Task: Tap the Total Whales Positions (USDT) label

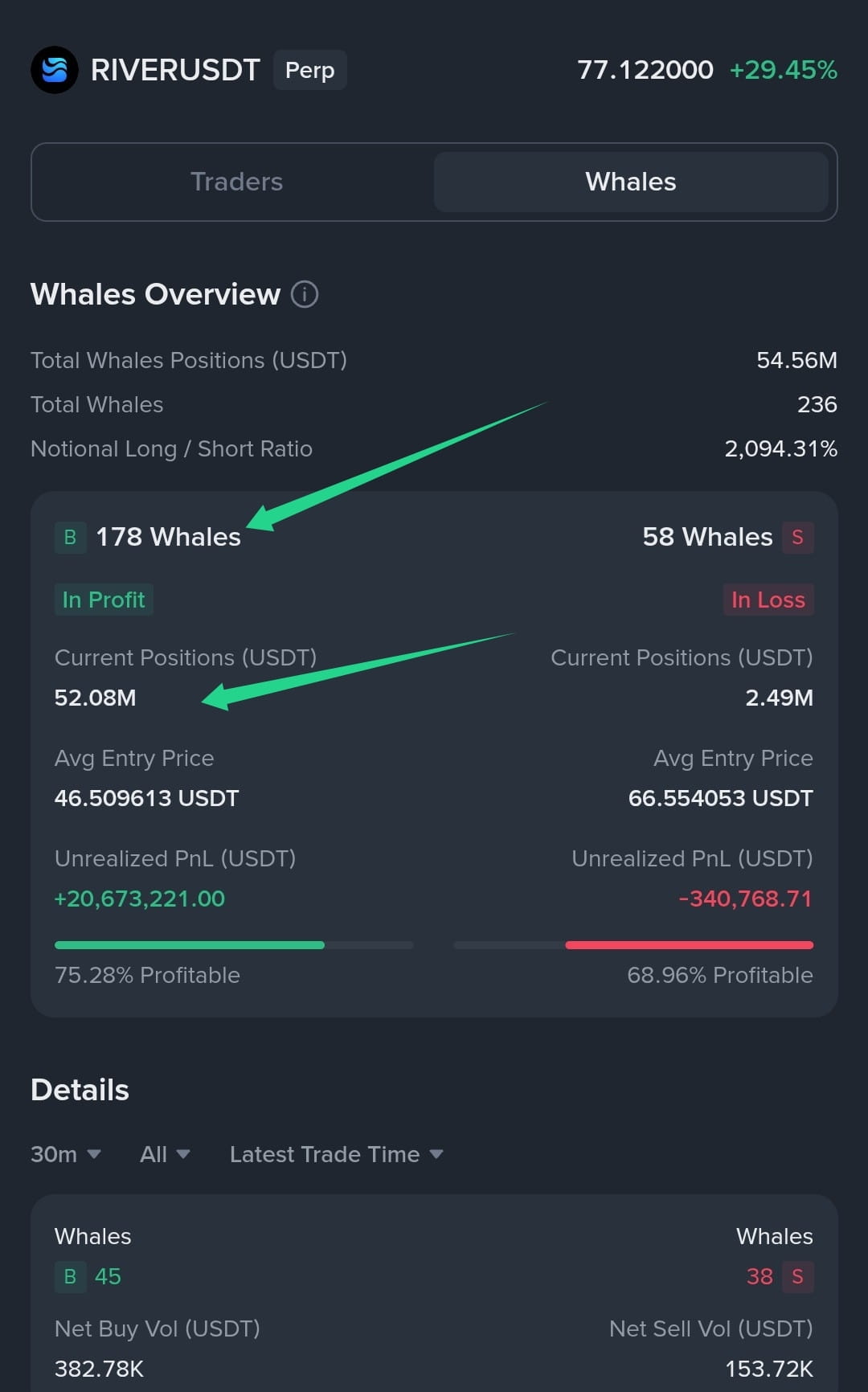Action: 189,360
